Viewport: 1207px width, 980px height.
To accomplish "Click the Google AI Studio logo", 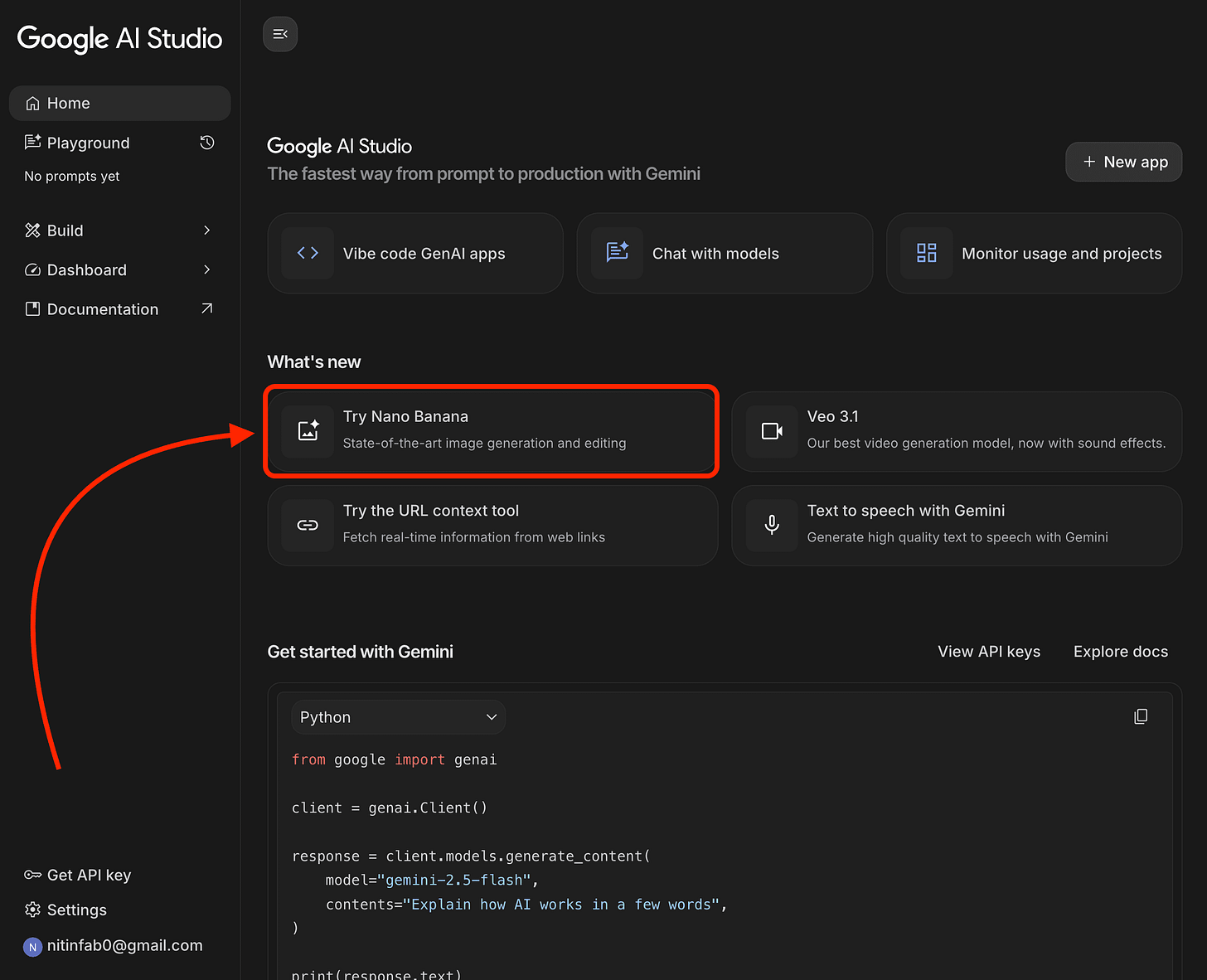I will tap(119, 39).
